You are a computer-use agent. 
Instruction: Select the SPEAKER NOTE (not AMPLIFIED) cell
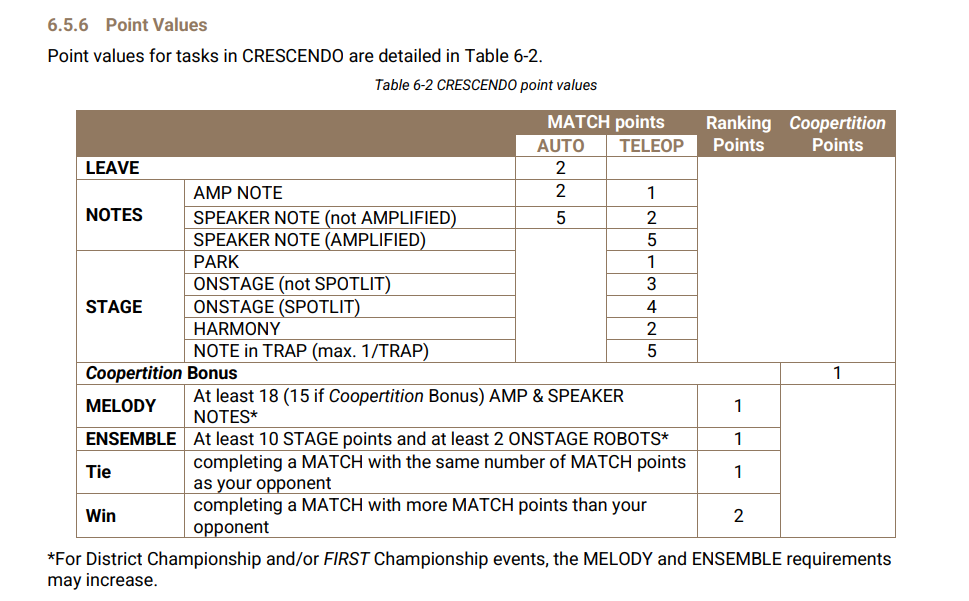tap(324, 217)
